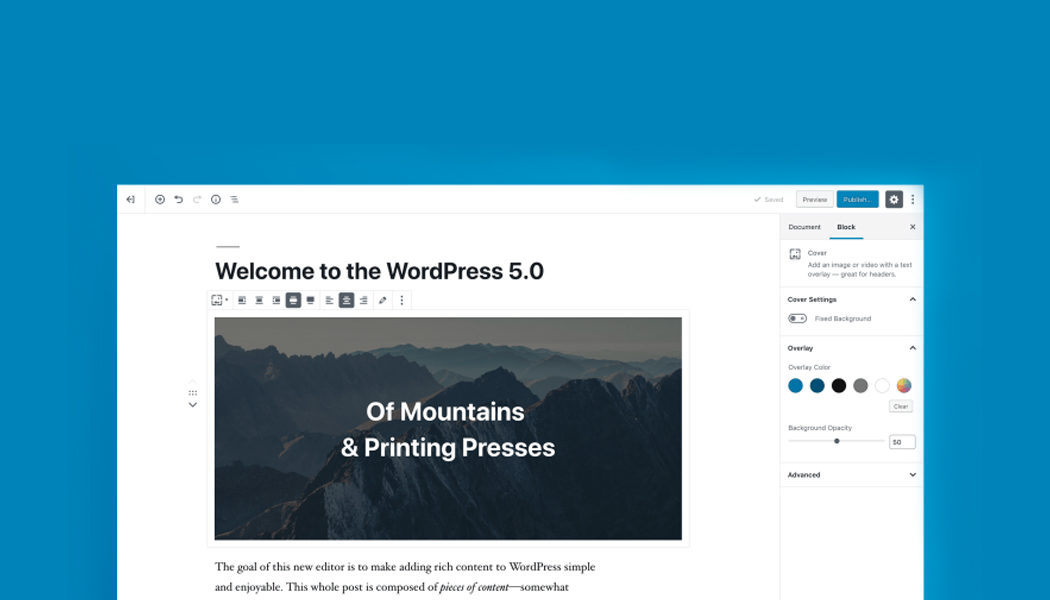Image resolution: width=1050 pixels, height=600 pixels.
Task: Switch to the Block tab
Action: [846, 227]
